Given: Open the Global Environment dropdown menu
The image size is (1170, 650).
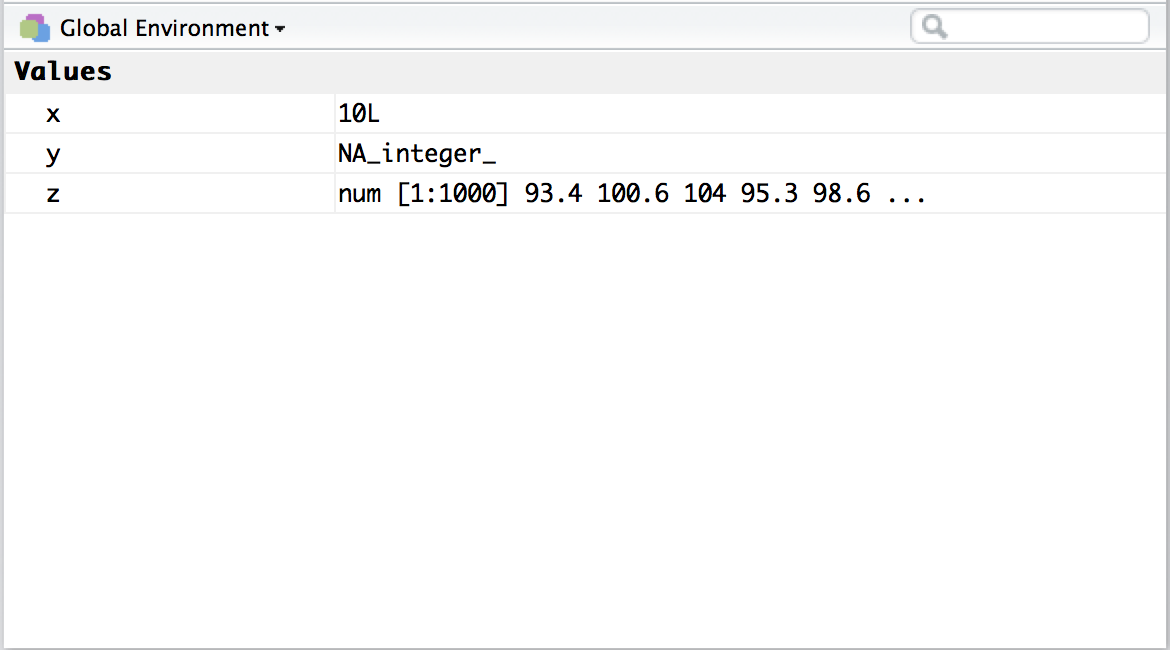Looking at the screenshot, I should click(172, 28).
